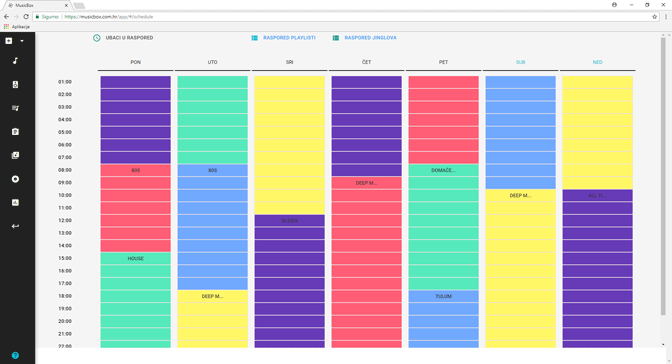672x364 pixels.
Task: Open the Aplikacije apps bookmark
Action: (x=17, y=27)
